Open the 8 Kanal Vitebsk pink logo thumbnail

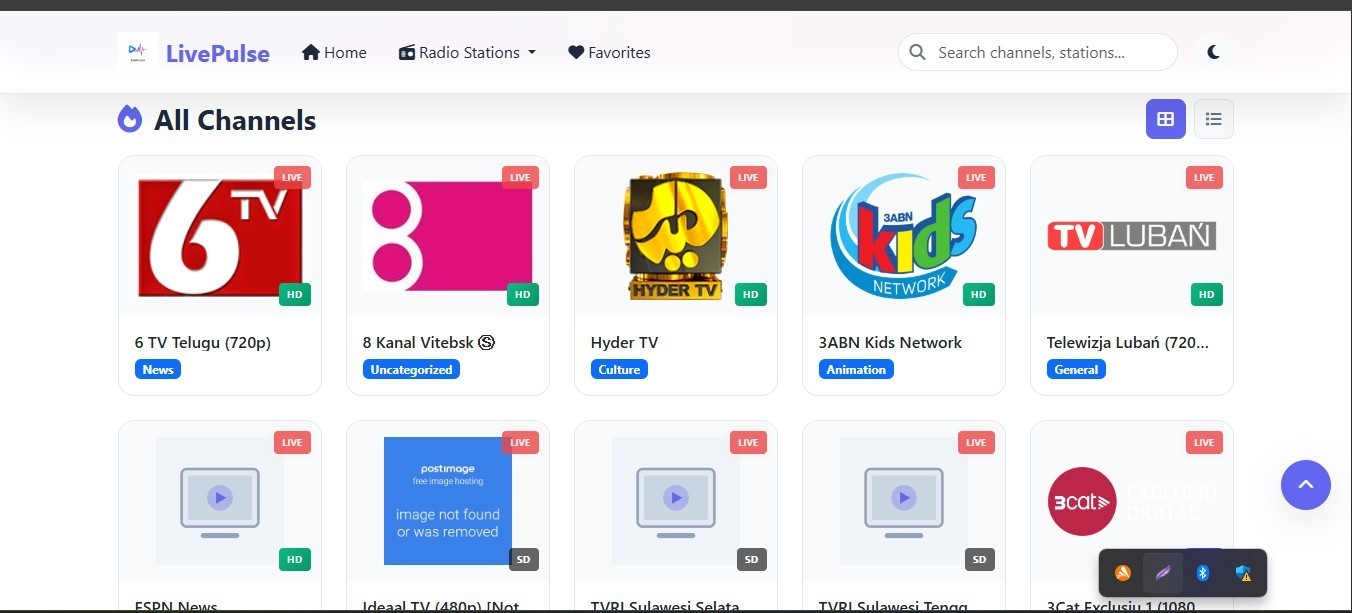tap(448, 236)
